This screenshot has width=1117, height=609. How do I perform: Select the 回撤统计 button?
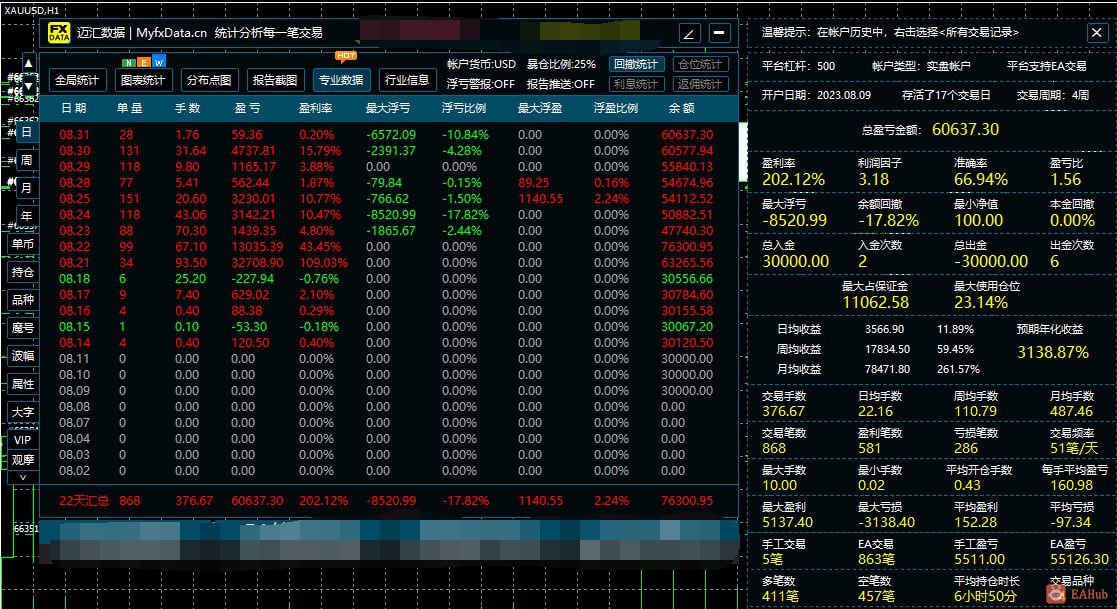click(636, 64)
